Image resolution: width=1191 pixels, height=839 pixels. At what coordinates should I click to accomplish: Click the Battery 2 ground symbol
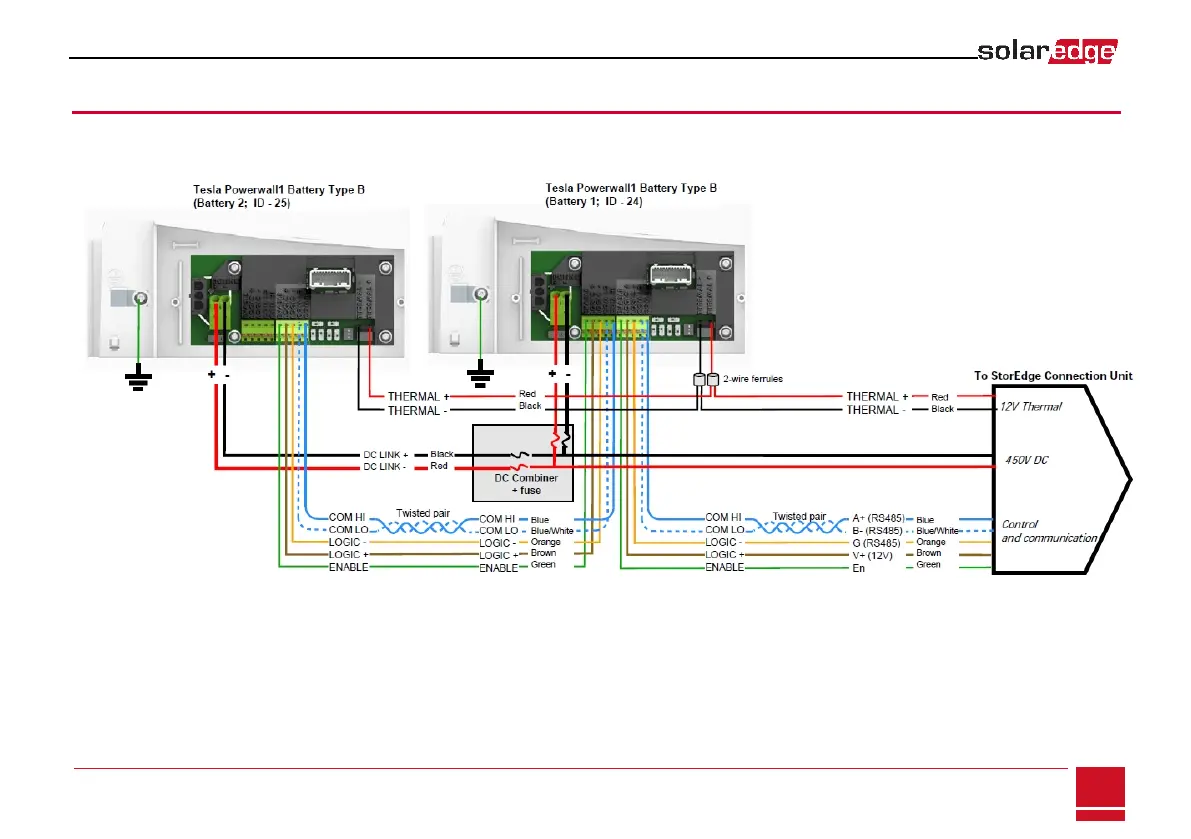pos(138,377)
